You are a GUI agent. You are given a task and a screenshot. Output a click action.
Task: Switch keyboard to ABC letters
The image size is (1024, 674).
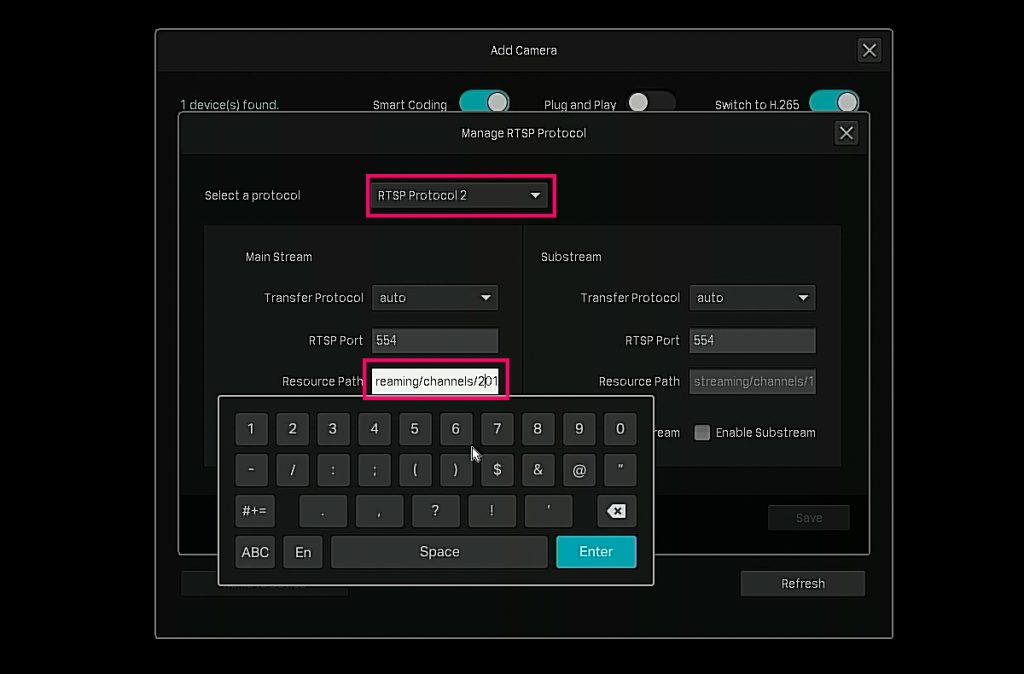tap(255, 552)
